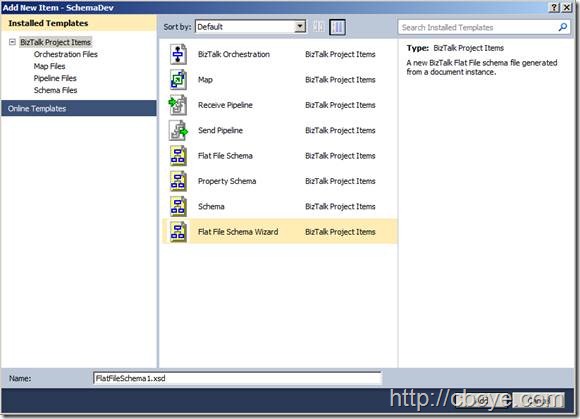Click the Name input field
The width and height of the screenshot is (580, 419).
[x=237, y=378]
